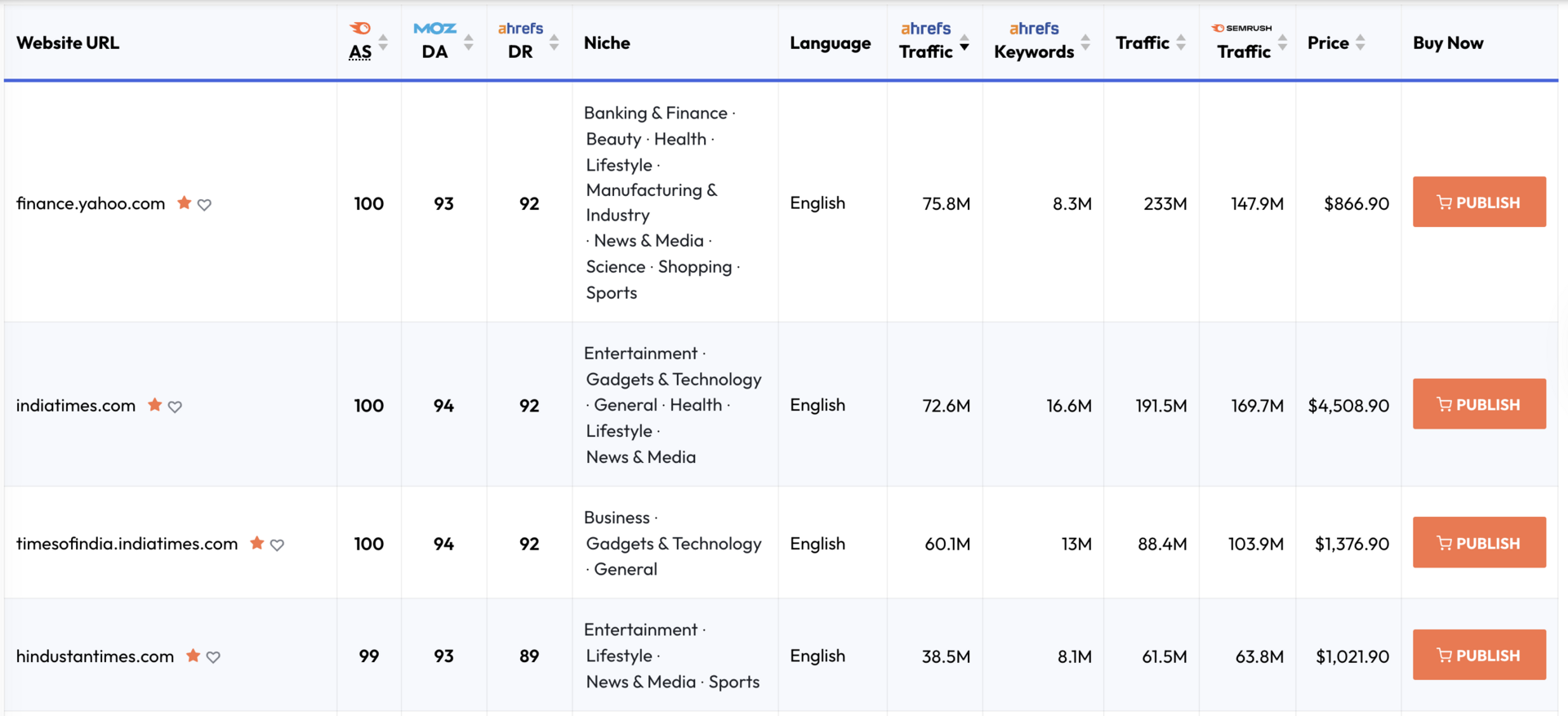Favorite finance.yahoo.com with the heart icon
Viewport: 1568px width, 716px height.
click(x=205, y=204)
